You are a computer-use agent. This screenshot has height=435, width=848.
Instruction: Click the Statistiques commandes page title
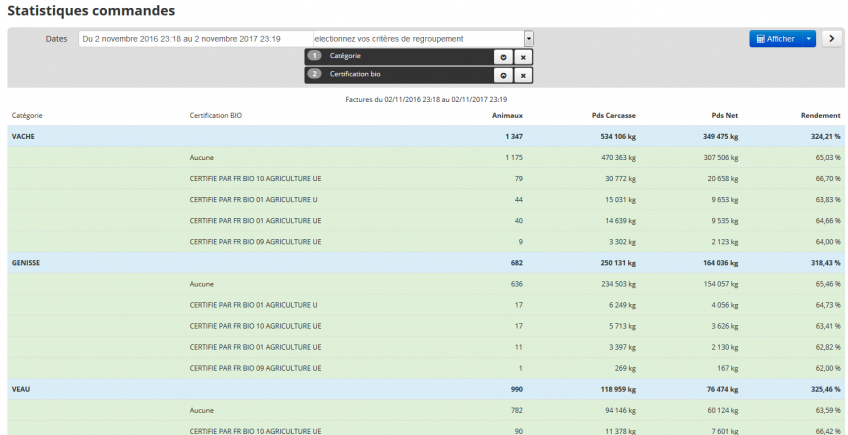91,10
